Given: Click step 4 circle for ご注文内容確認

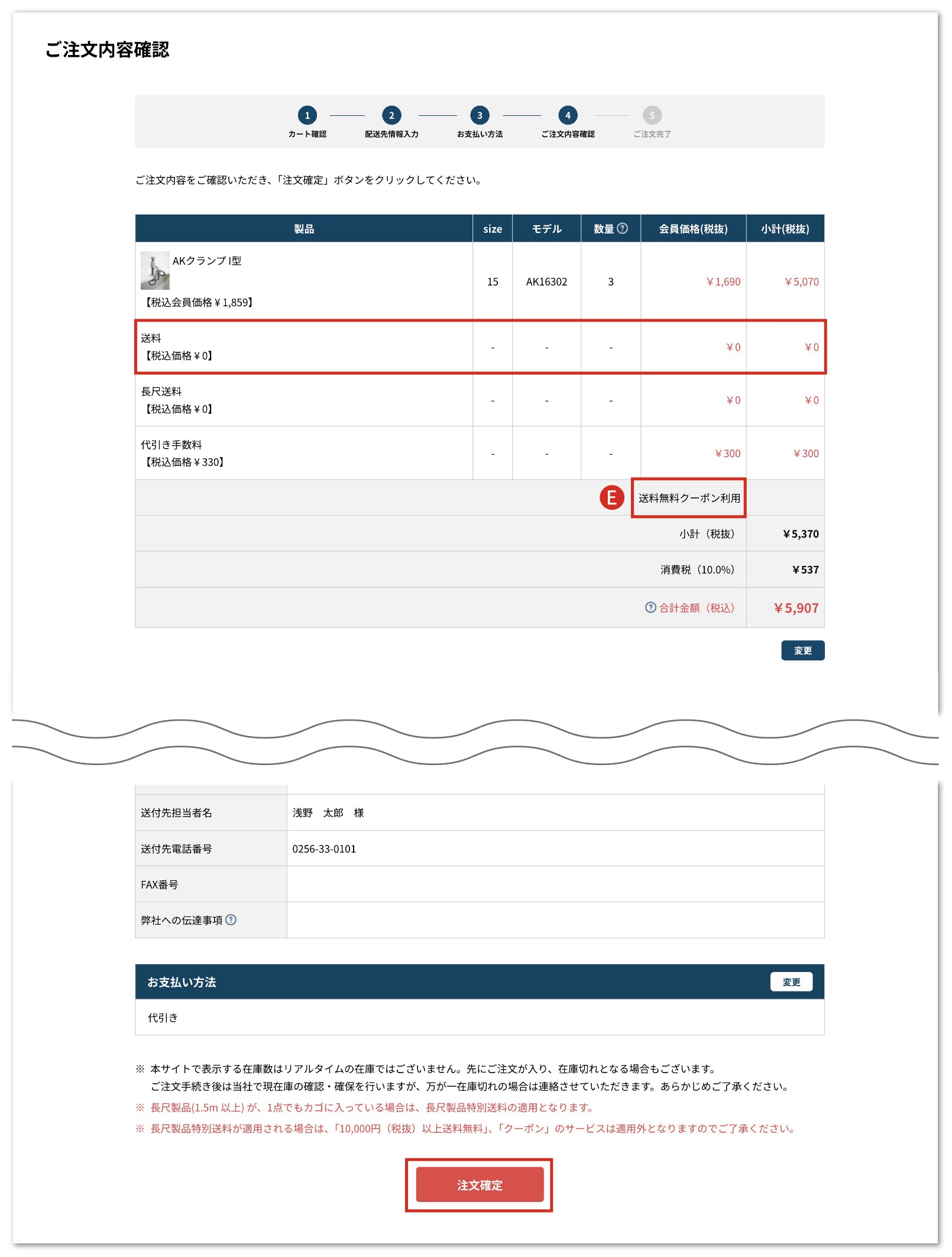Looking at the screenshot, I should (568, 115).
